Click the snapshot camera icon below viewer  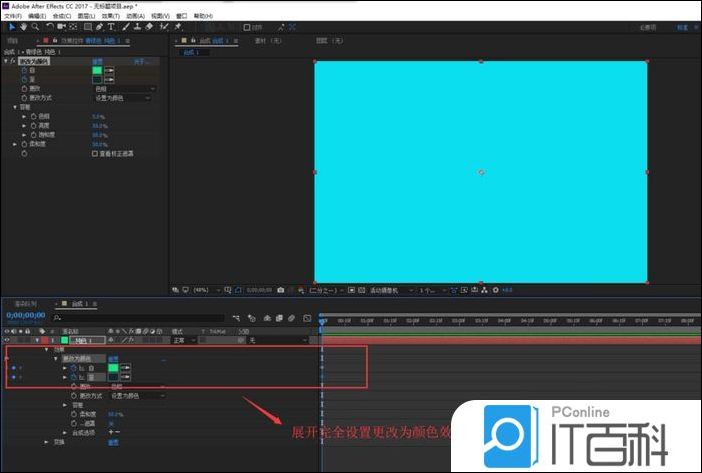281,290
